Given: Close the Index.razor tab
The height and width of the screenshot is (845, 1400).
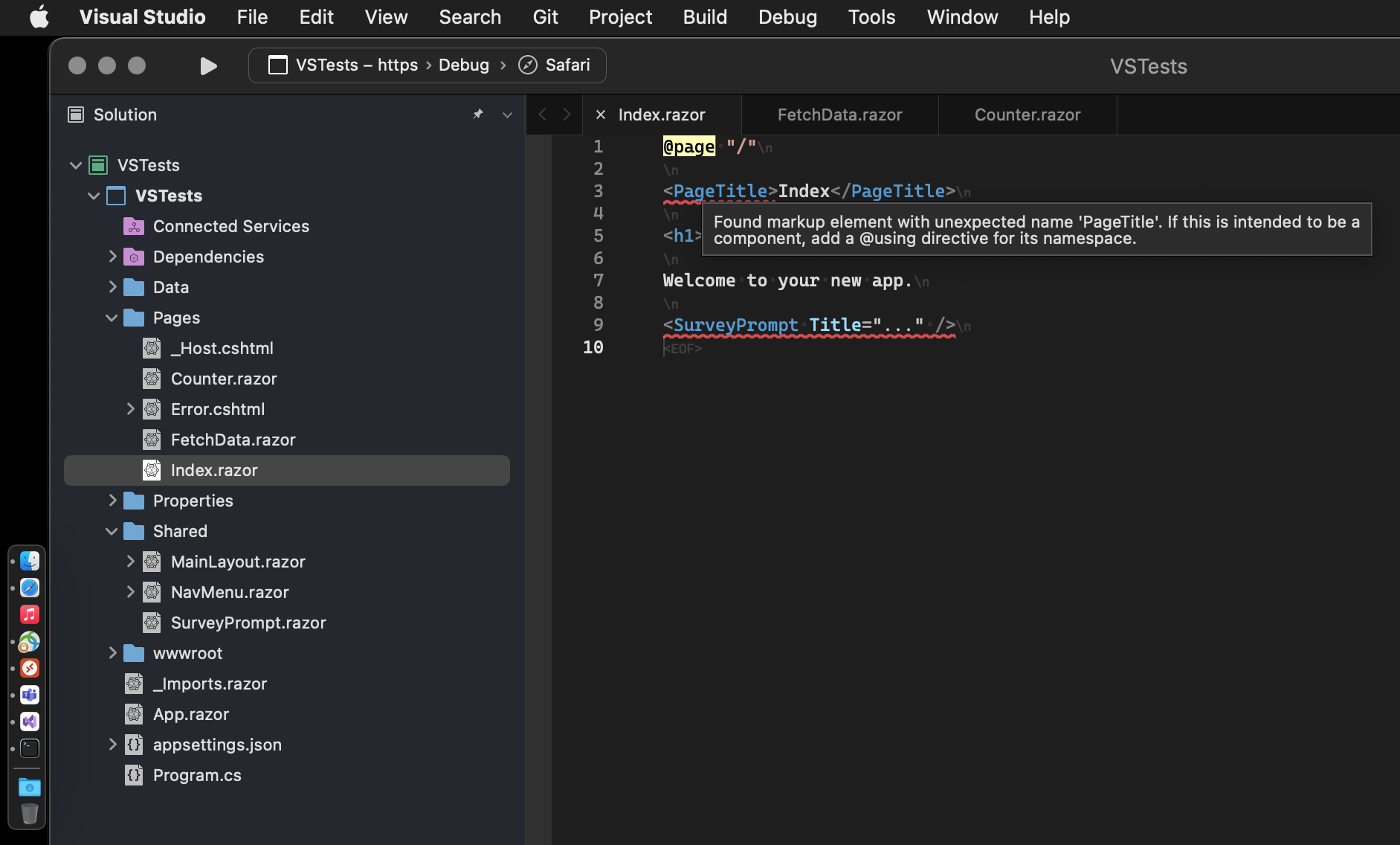Looking at the screenshot, I should point(601,115).
